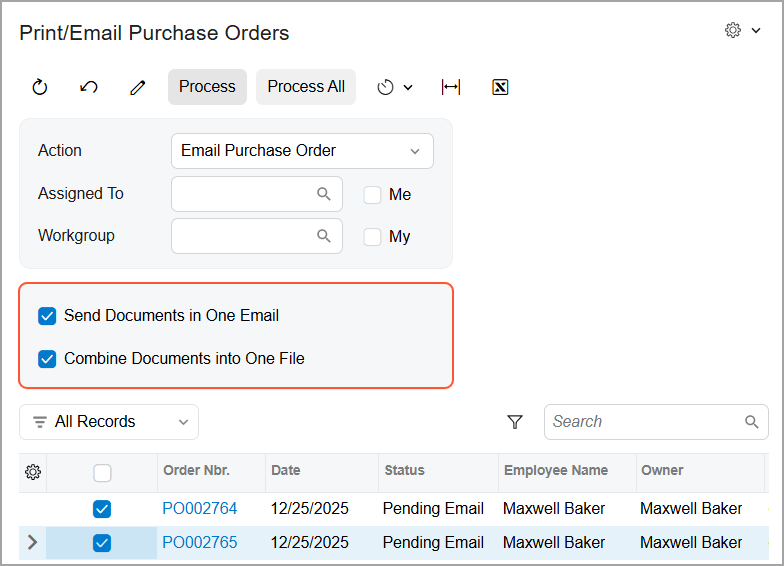Viewport: 784px width, 566px height.
Task: Uncheck Send Documents in One Email
Action: point(47,316)
